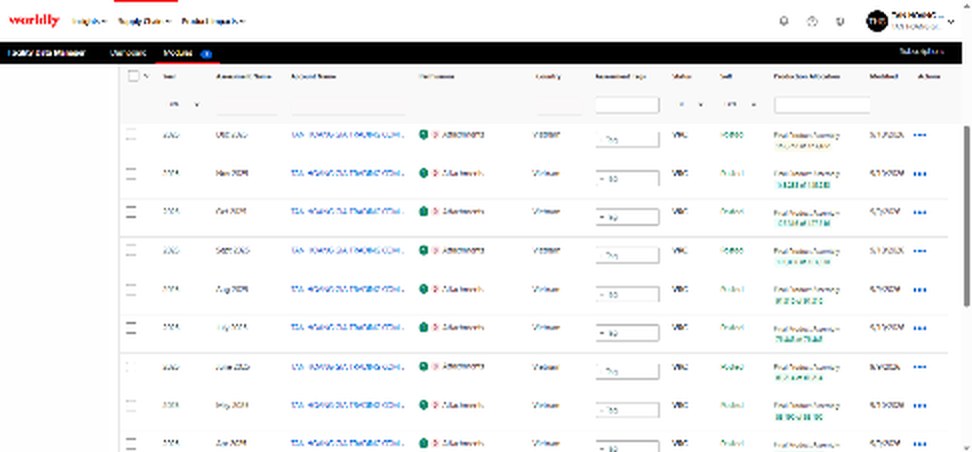Click green shield icon in Nov row
This screenshot has width=972, height=452.
(423, 173)
